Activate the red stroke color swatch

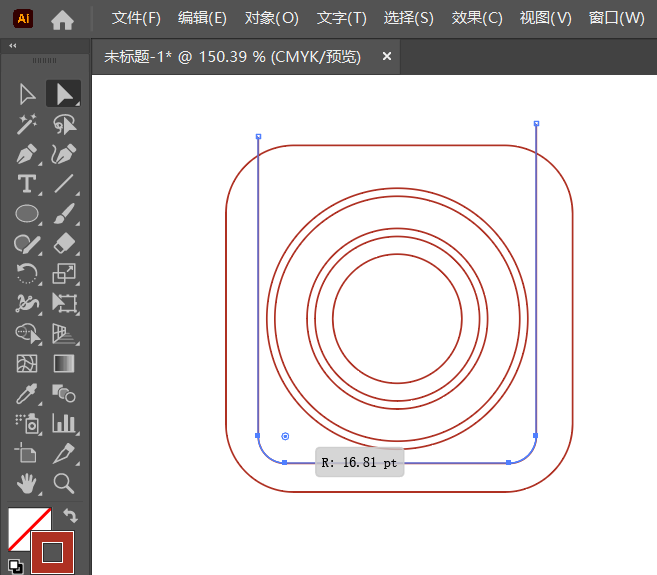coord(52,551)
